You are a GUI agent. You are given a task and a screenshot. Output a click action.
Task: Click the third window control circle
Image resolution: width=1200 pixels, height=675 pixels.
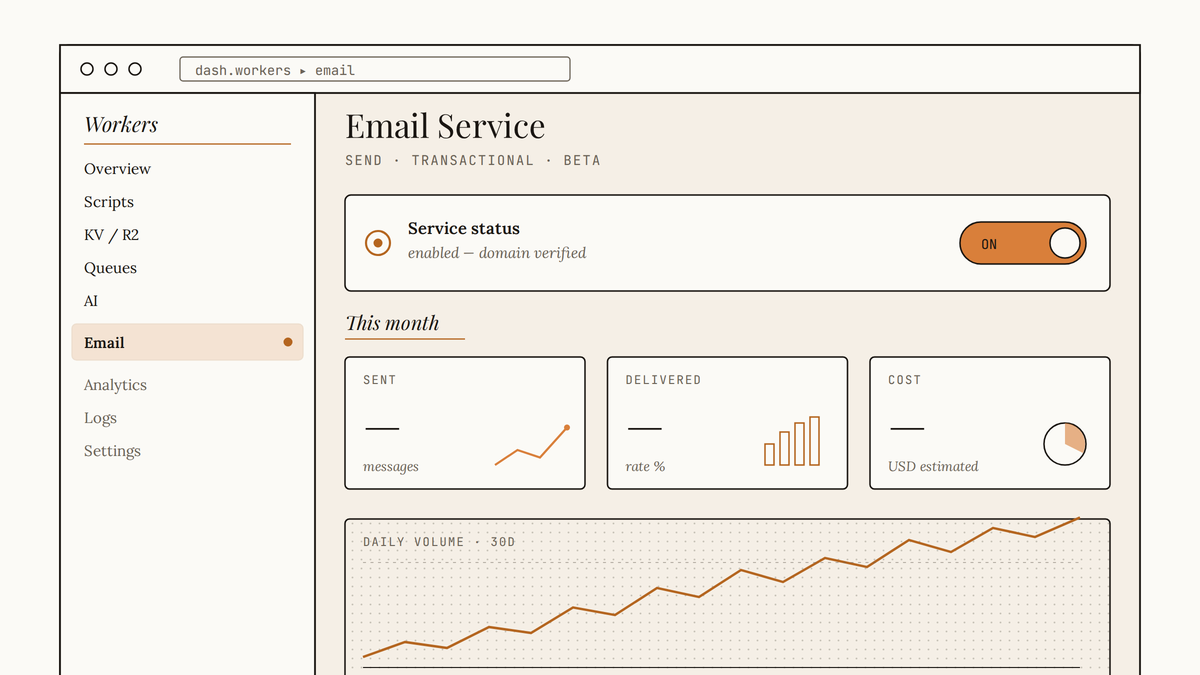pos(135,69)
